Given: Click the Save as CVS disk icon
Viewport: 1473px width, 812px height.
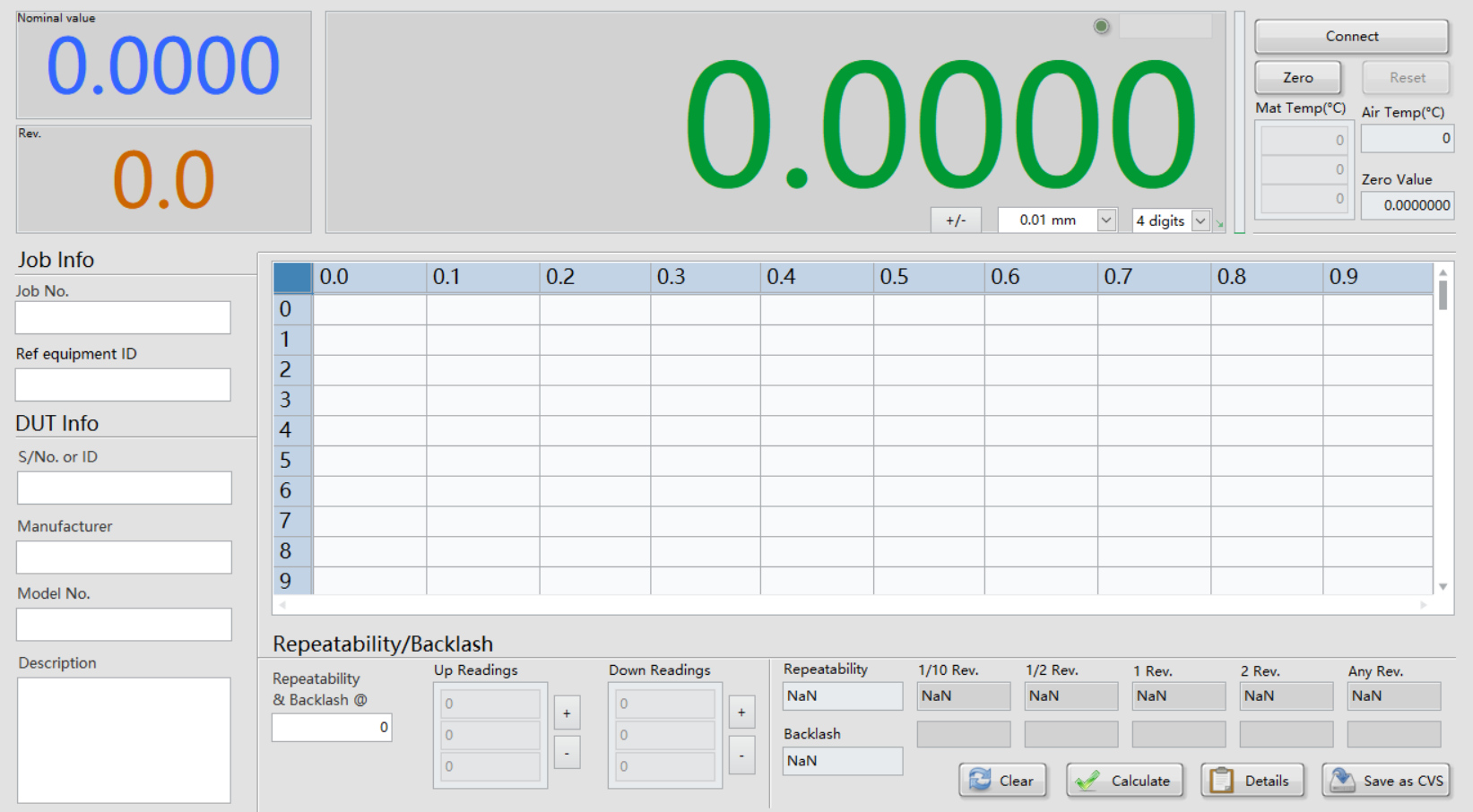Looking at the screenshot, I should tap(1342, 781).
